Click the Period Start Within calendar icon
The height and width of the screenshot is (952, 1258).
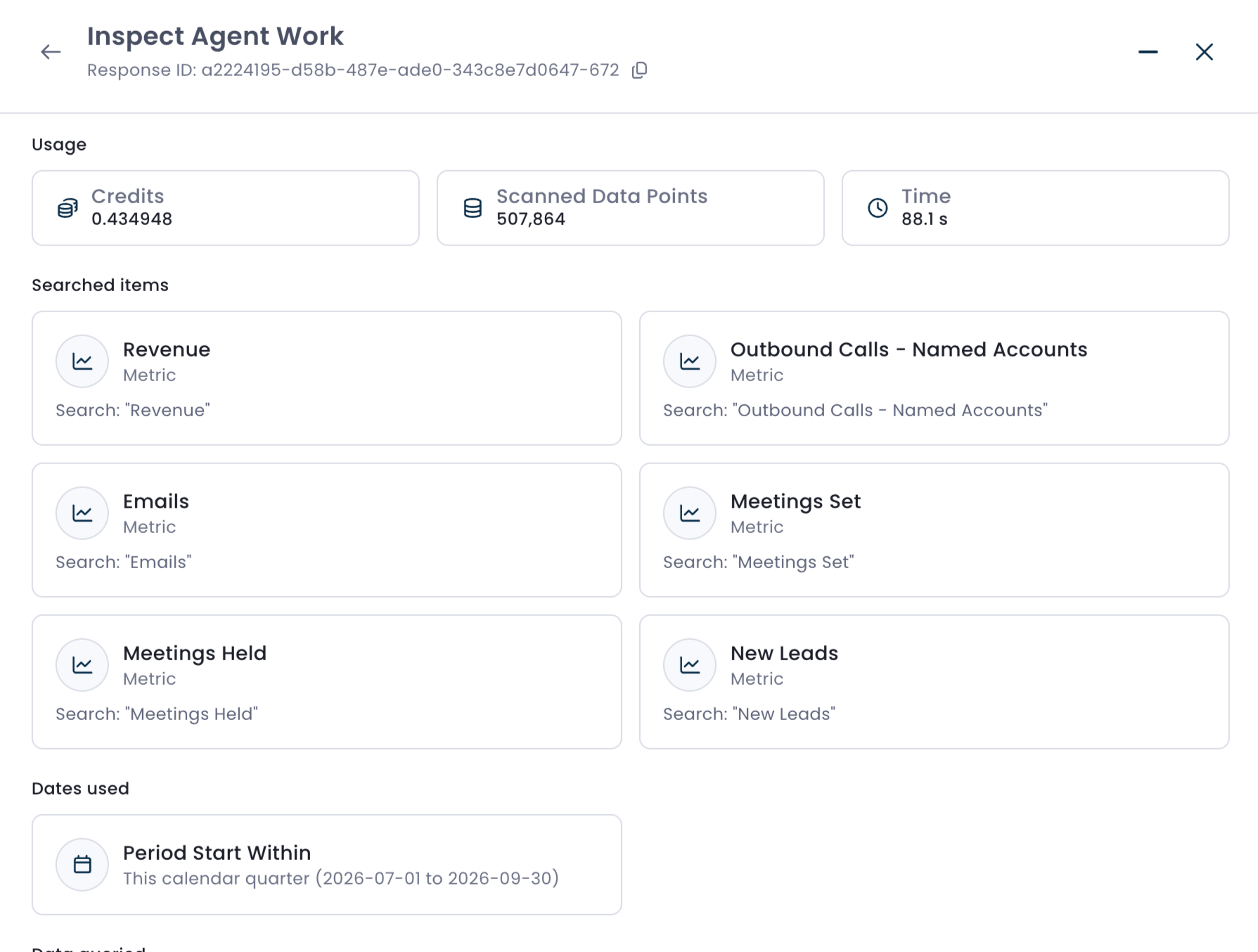[x=82, y=865]
